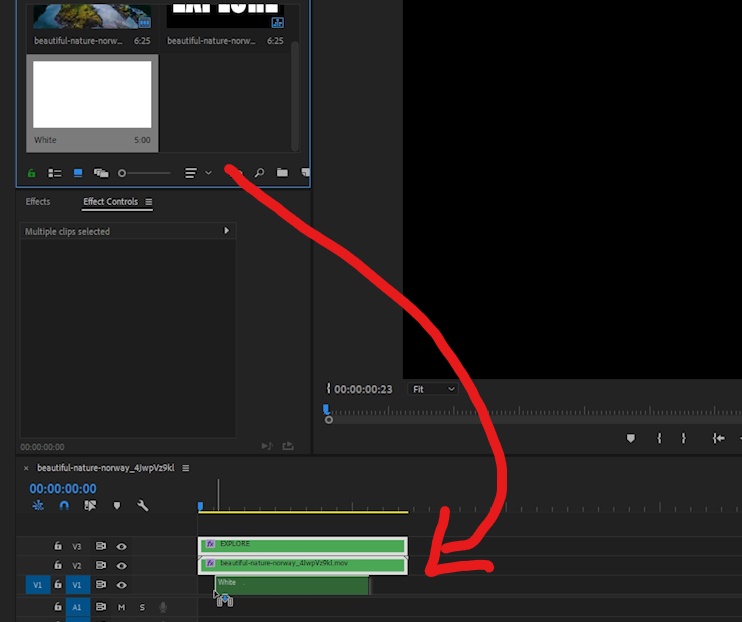Solo track A1 with S button

142,607
